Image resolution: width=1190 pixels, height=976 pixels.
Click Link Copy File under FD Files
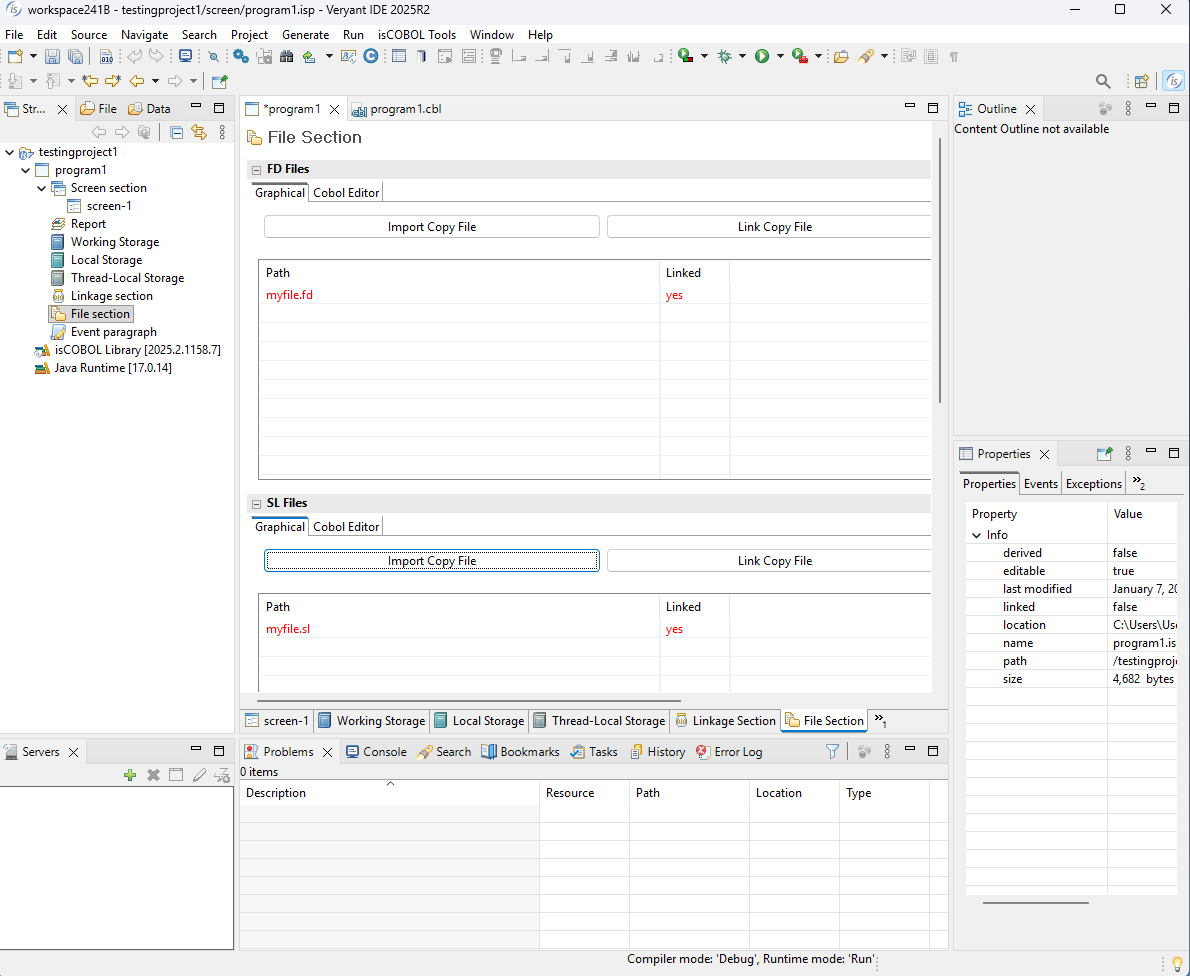click(x=774, y=227)
